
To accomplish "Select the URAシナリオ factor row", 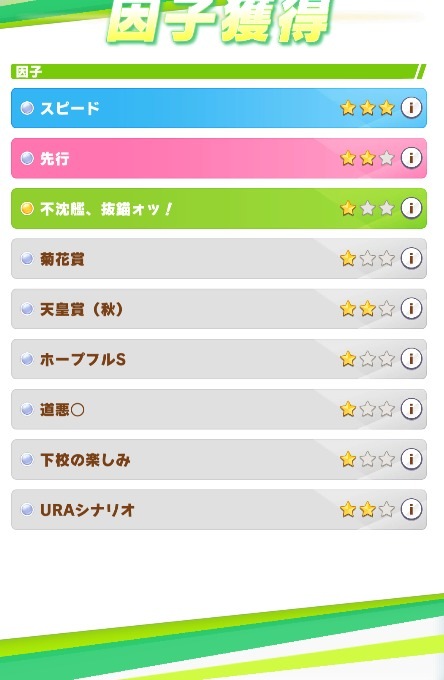I will (x=219, y=510).
